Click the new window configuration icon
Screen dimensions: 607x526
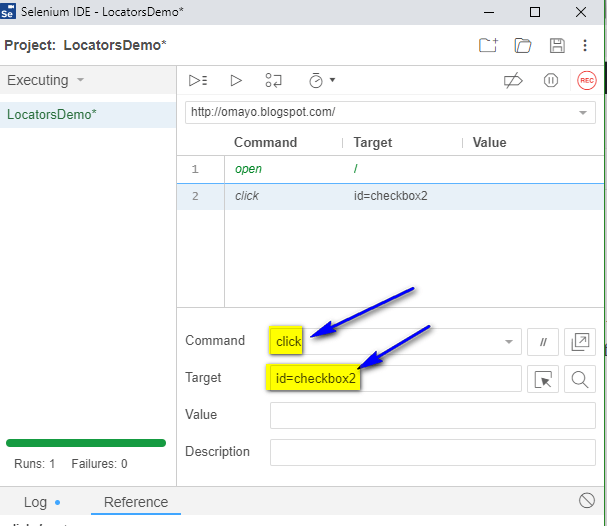click(580, 342)
